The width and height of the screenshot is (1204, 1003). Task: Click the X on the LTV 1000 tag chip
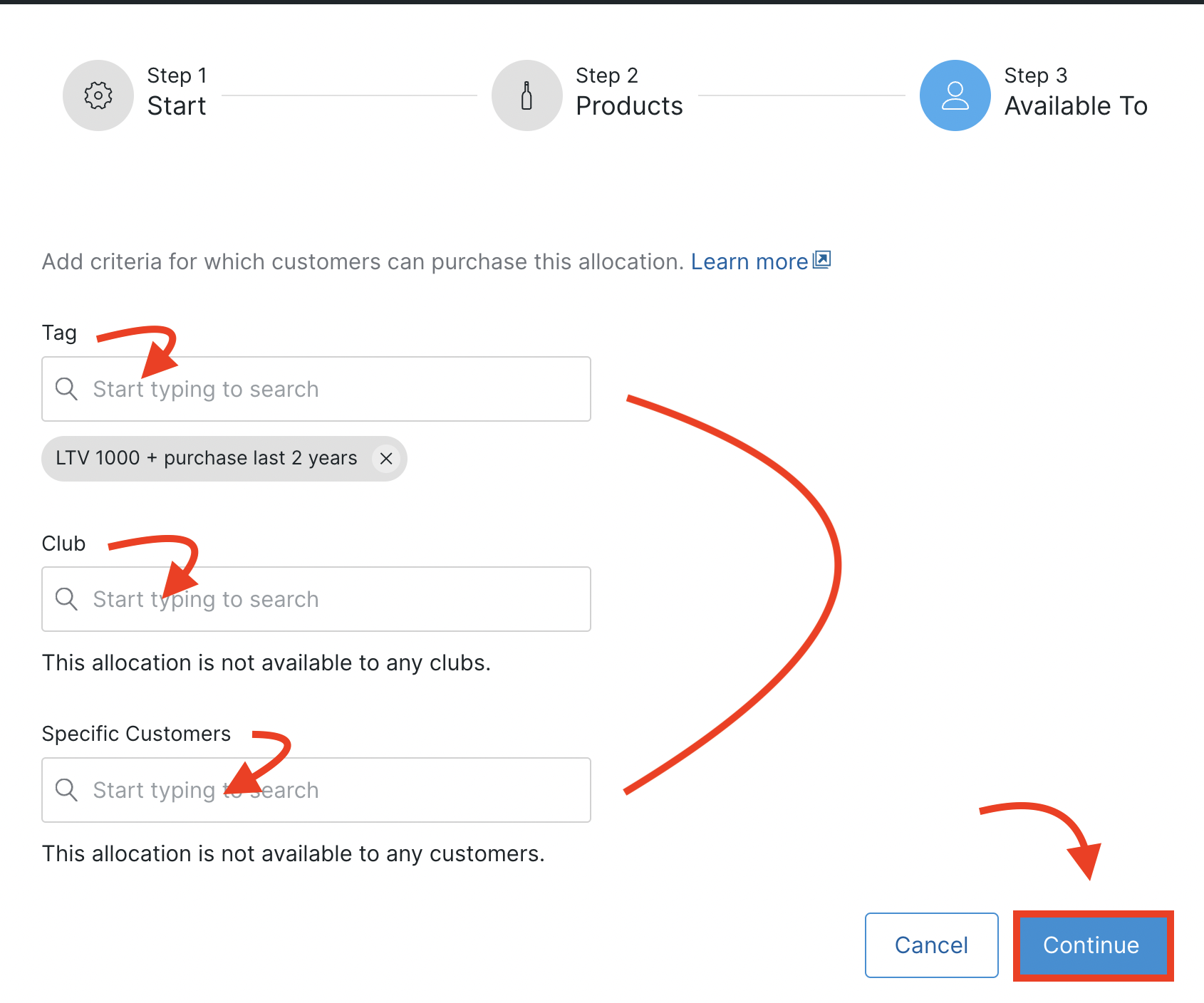click(x=386, y=459)
